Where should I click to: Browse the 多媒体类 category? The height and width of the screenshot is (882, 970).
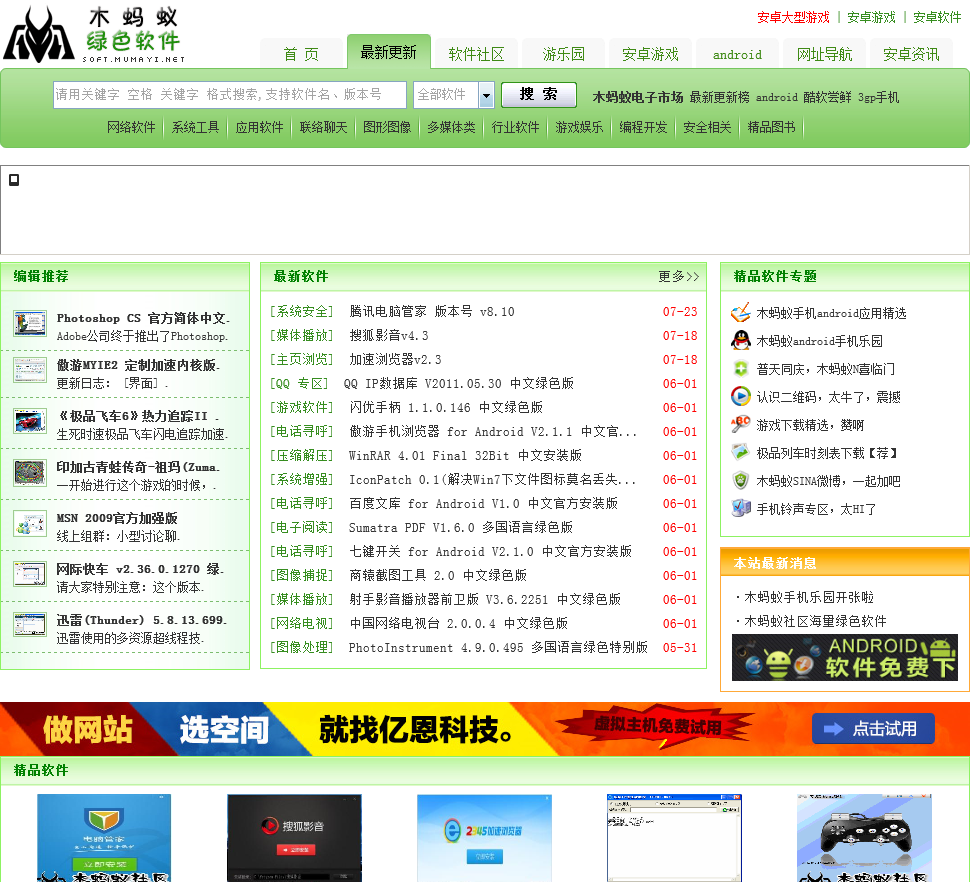point(452,127)
